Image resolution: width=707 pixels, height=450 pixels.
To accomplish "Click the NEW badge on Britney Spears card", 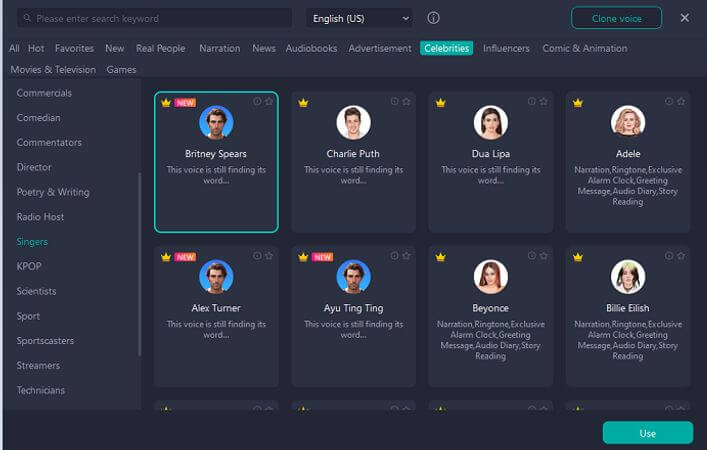I will pos(185,103).
